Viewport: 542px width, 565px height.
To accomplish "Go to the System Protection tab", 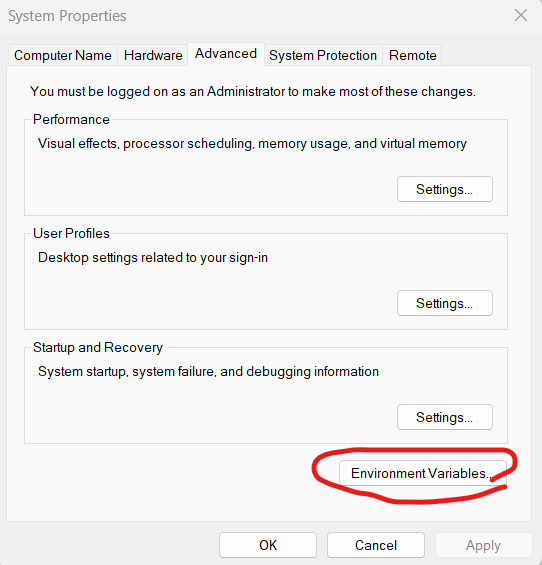I will [323, 55].
